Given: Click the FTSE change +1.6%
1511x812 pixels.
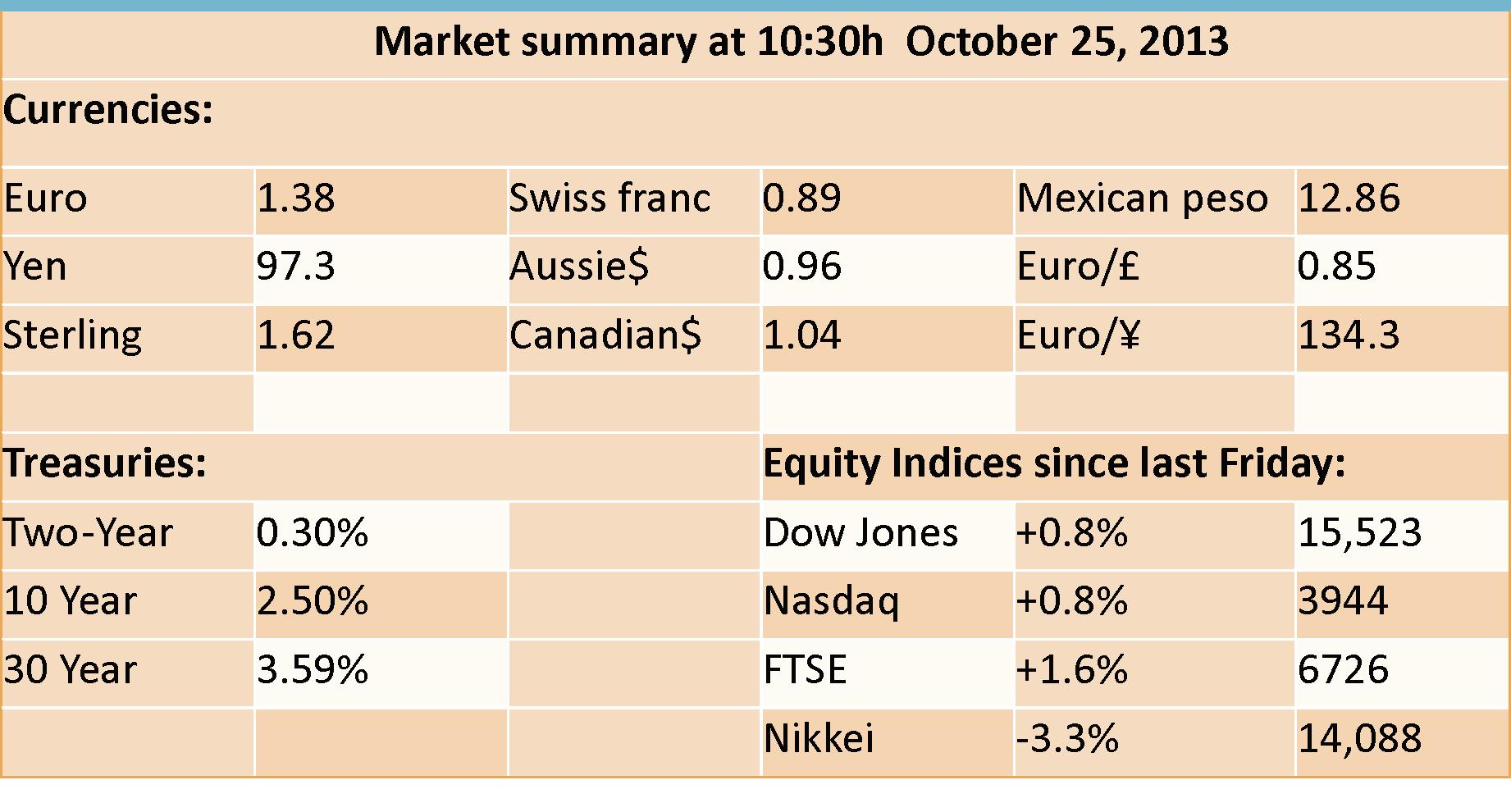Looking at the screenshot, I should click(1072, 670).
